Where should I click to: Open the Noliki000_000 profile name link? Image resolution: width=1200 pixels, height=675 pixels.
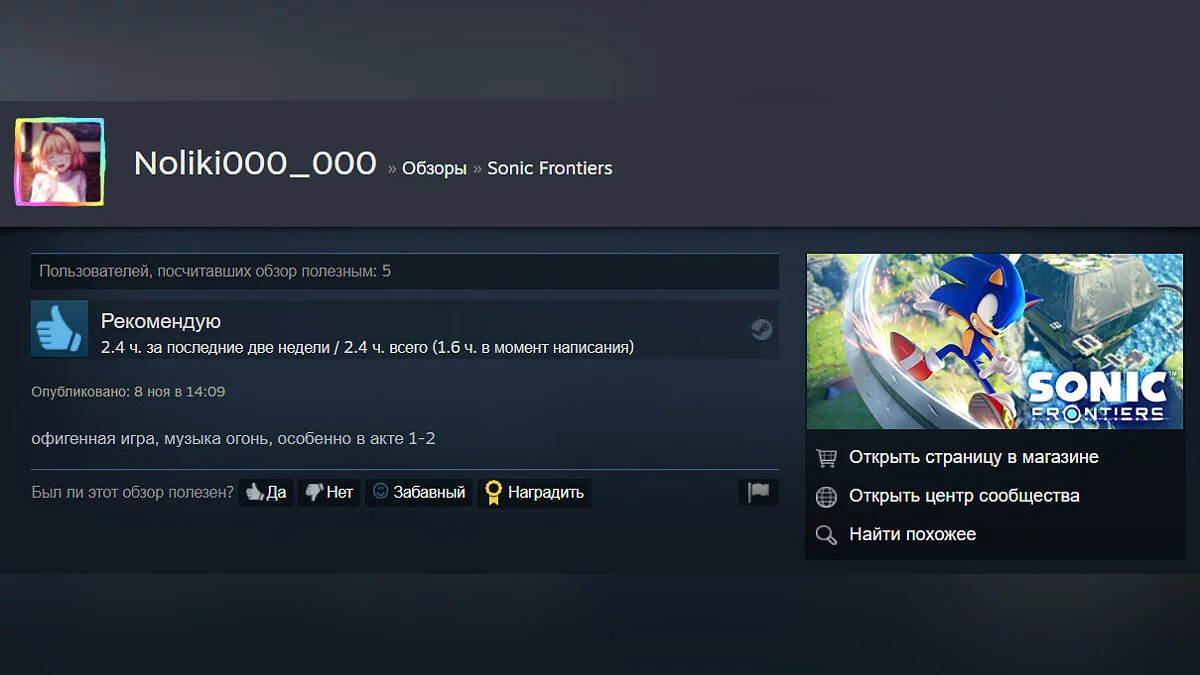point(255,164)
